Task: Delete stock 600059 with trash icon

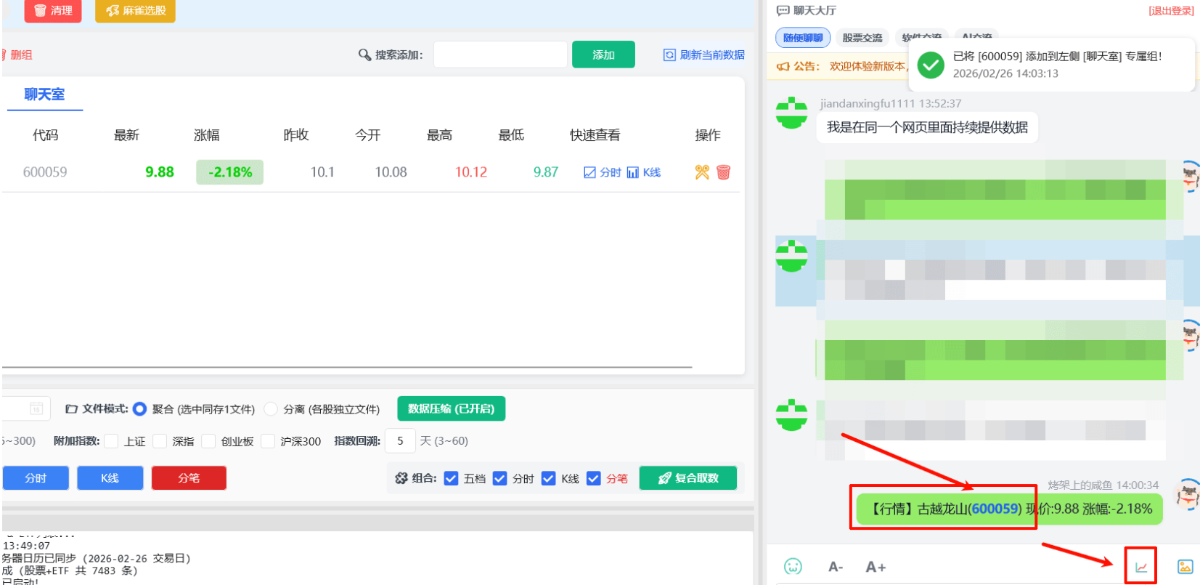Action: (724, 172)
